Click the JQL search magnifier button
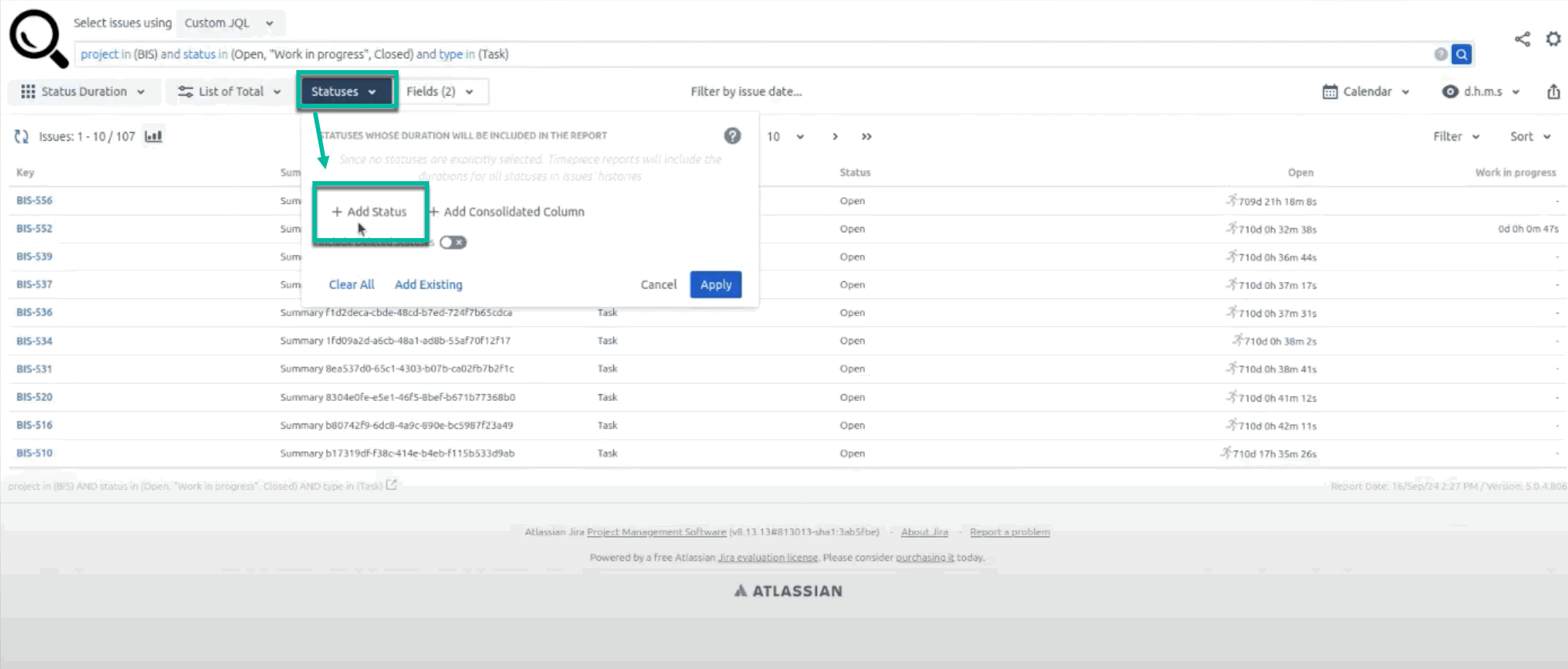Image resolution: width=1568 pixels, height=669 pixels. pyautogui.click(x=1461, y=54)
